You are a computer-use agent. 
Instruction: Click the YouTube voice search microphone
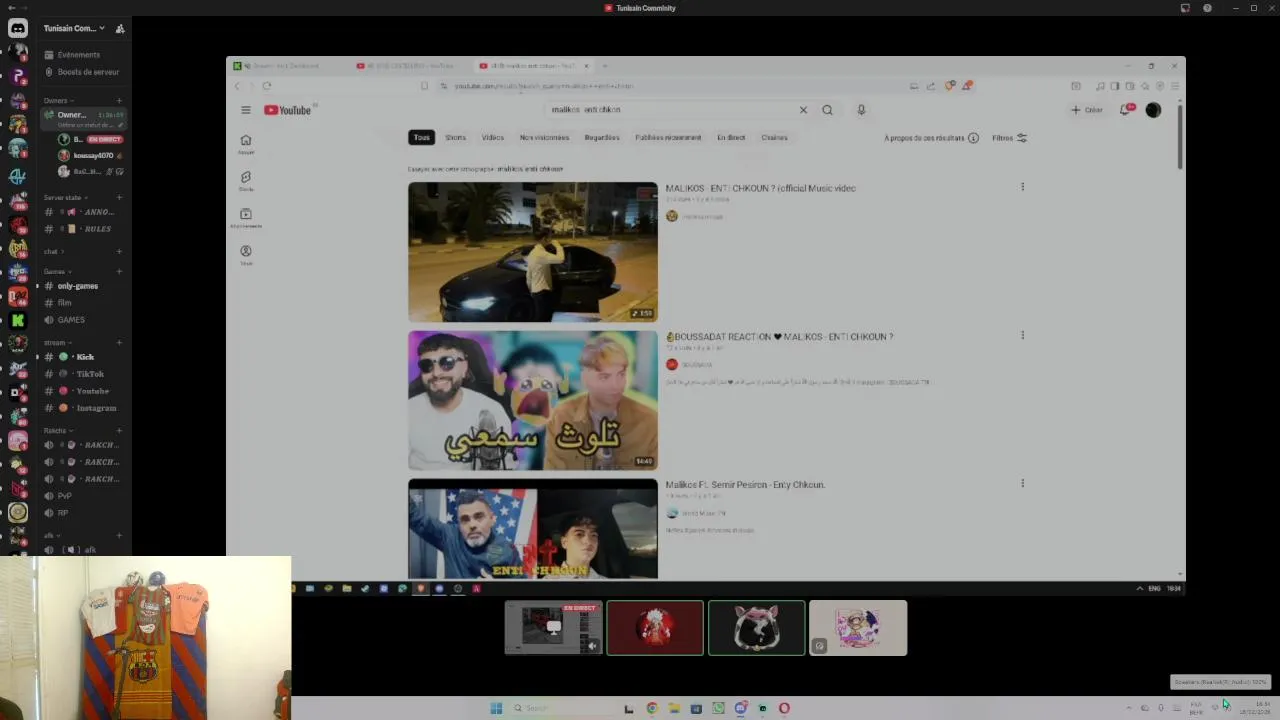(861, 110)
